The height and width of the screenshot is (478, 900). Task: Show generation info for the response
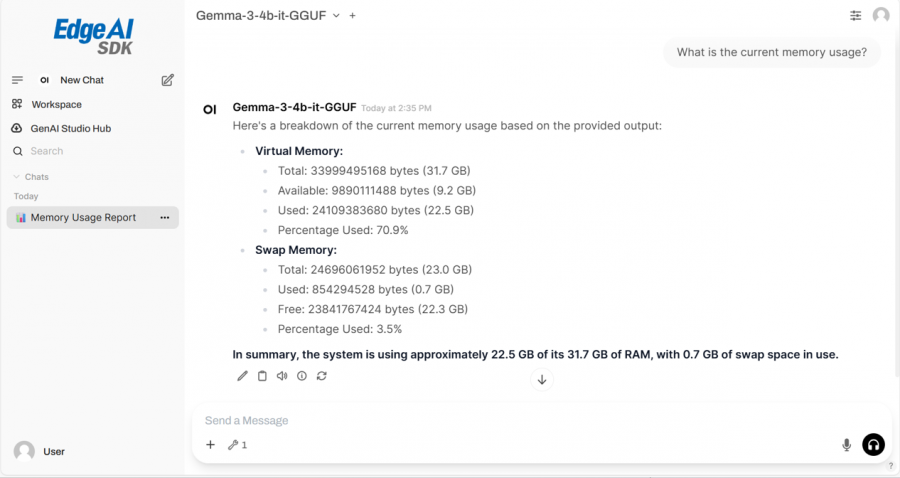[301, 376]
